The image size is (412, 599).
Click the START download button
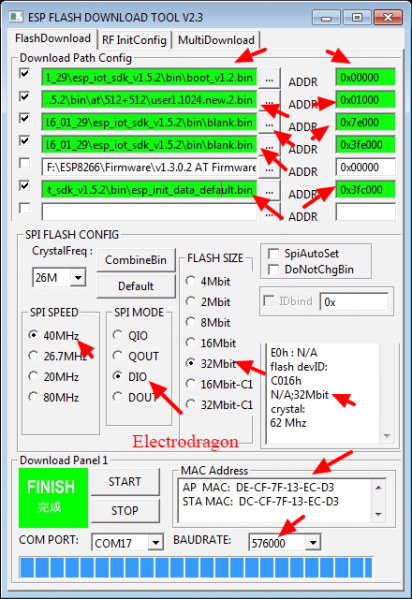click(125, 481)
